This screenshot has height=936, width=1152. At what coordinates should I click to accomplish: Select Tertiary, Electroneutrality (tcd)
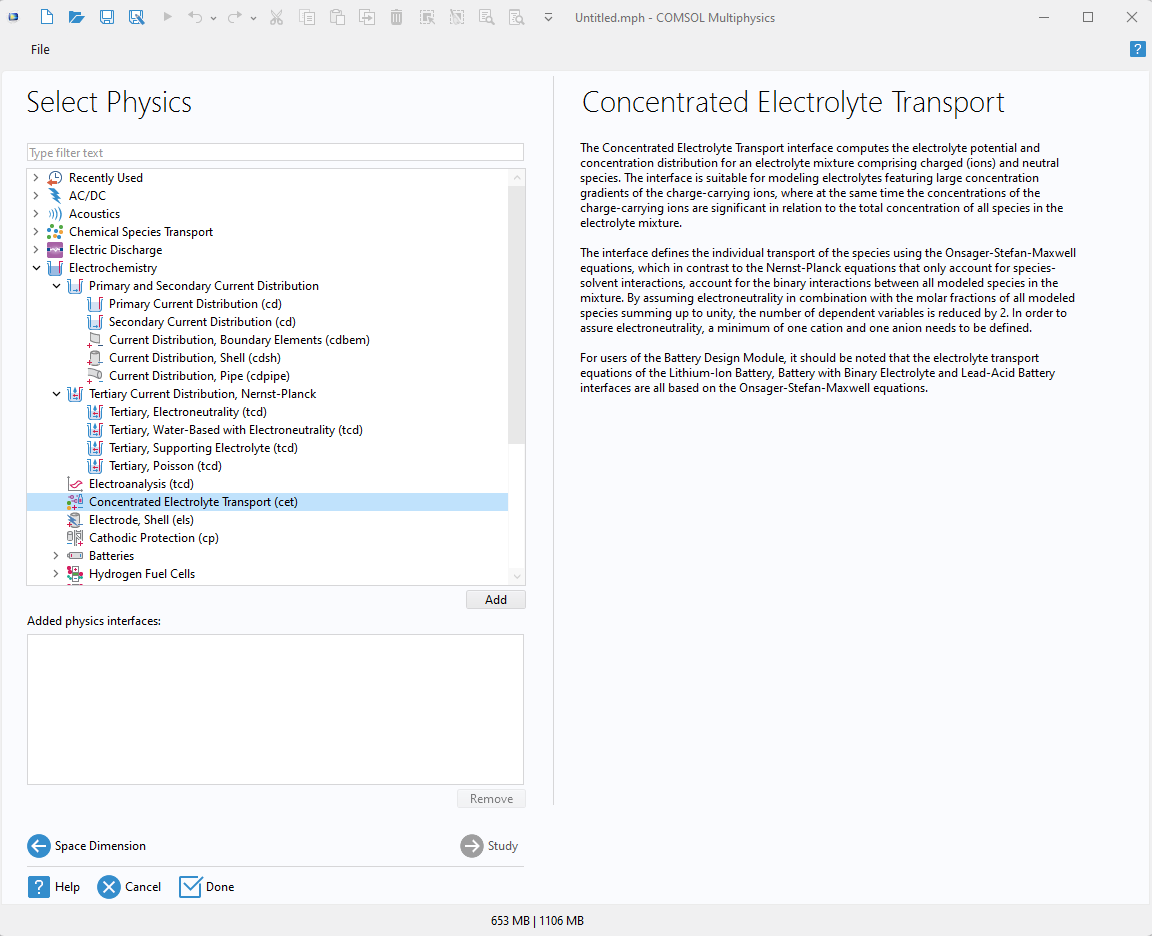click(188, 412)
